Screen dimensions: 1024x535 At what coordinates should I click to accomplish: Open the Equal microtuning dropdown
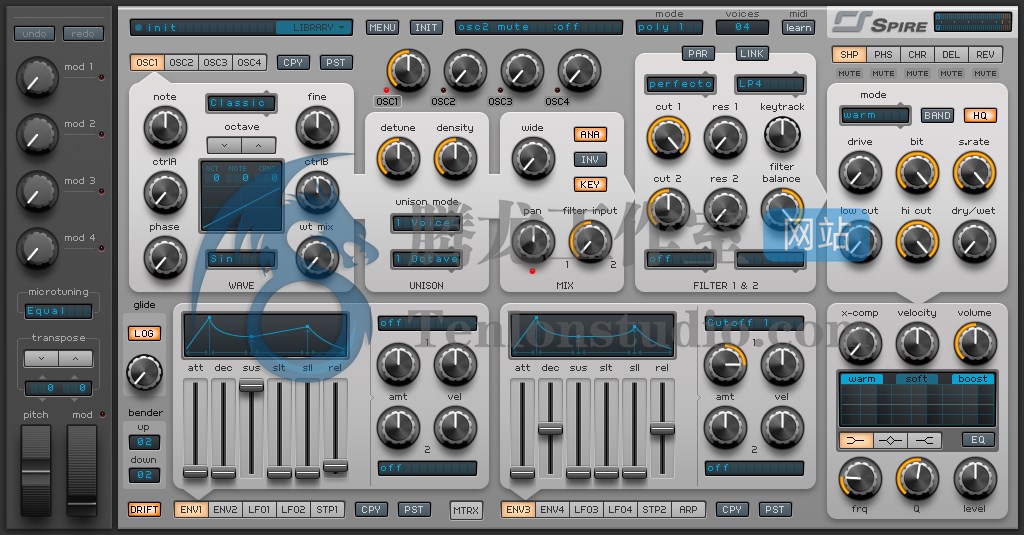point(58,311)
